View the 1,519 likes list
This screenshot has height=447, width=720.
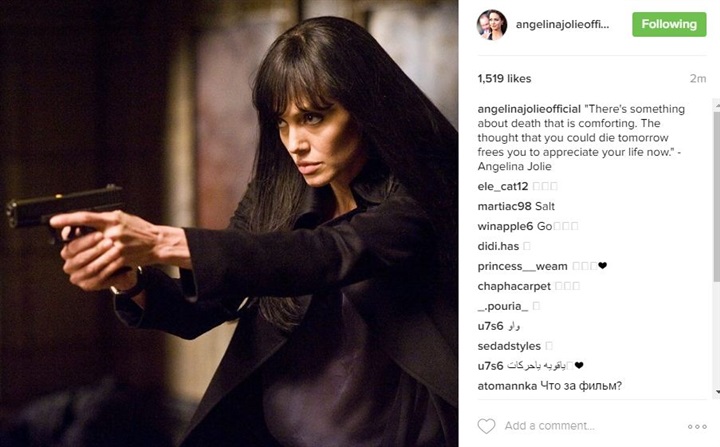pyautogui.click(x=504, y=79)
